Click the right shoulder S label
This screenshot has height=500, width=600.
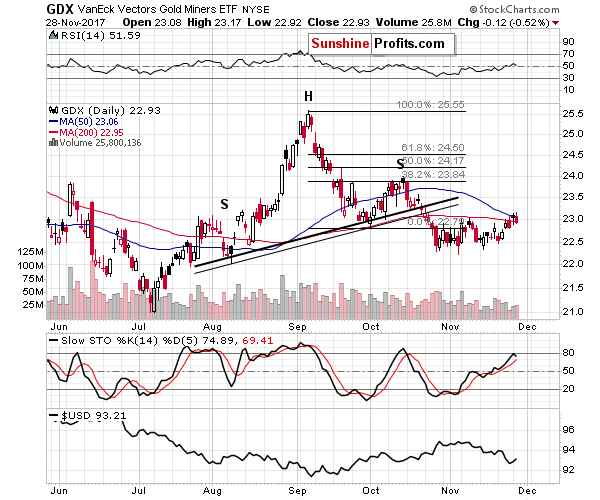pos(400,164)
